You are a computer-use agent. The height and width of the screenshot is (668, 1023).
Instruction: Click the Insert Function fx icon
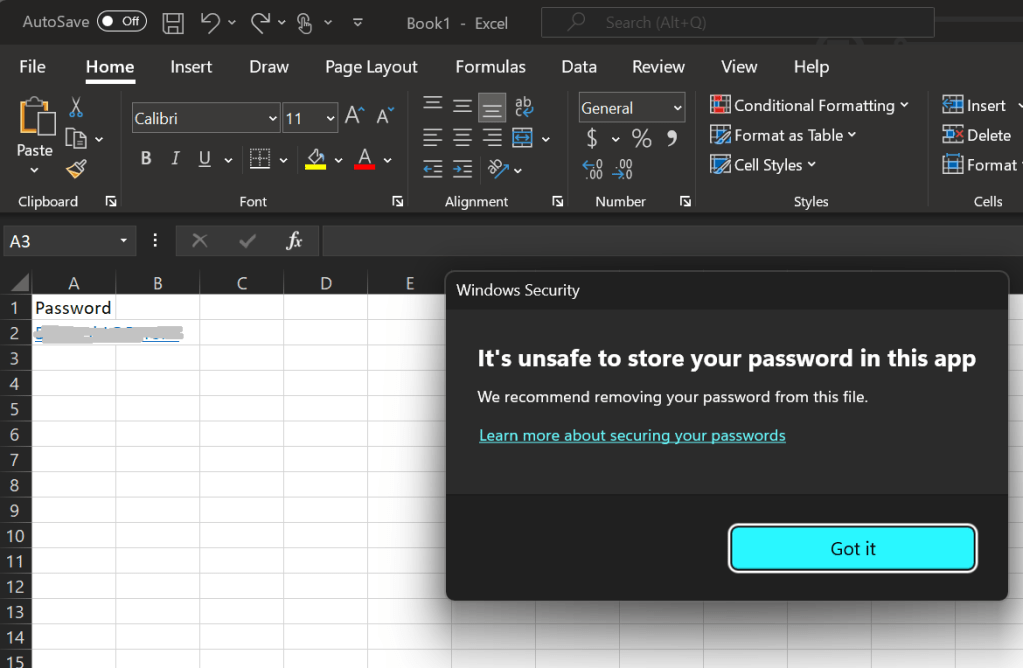pos(294,241)
